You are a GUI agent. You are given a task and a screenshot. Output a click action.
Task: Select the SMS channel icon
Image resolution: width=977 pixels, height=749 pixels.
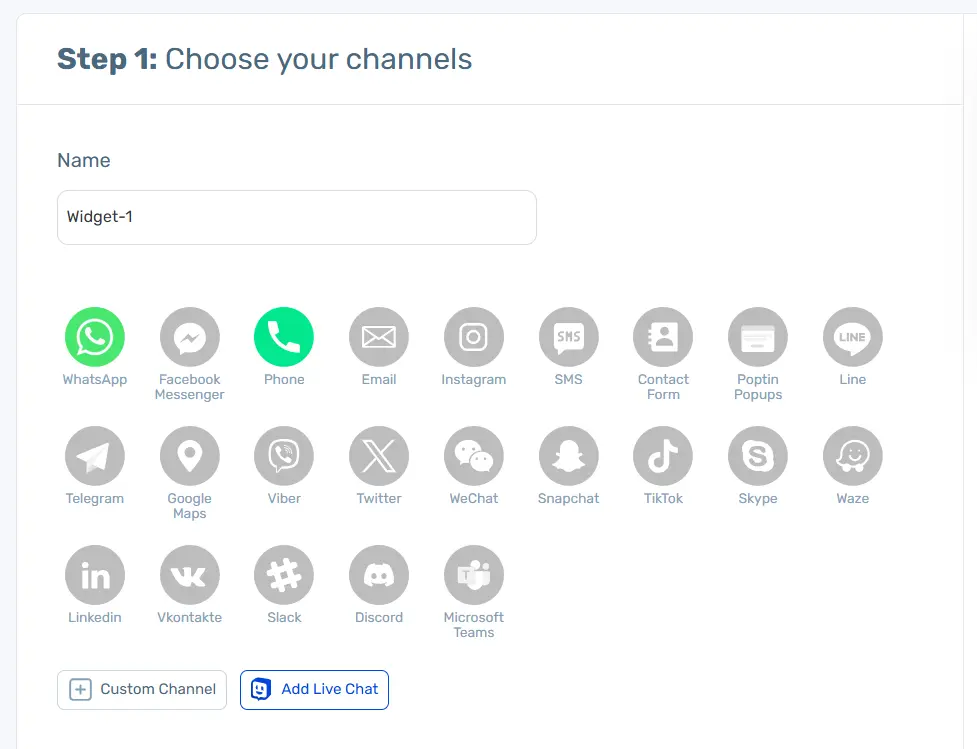point(568,337)
